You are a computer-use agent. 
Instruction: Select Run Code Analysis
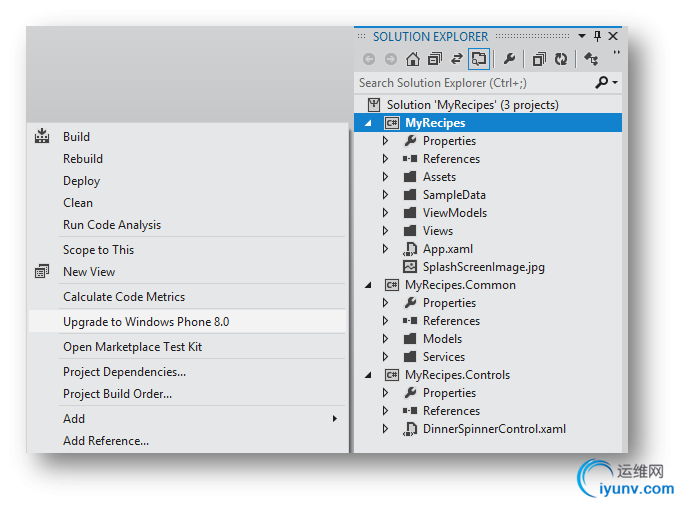[x=189, y=225]
